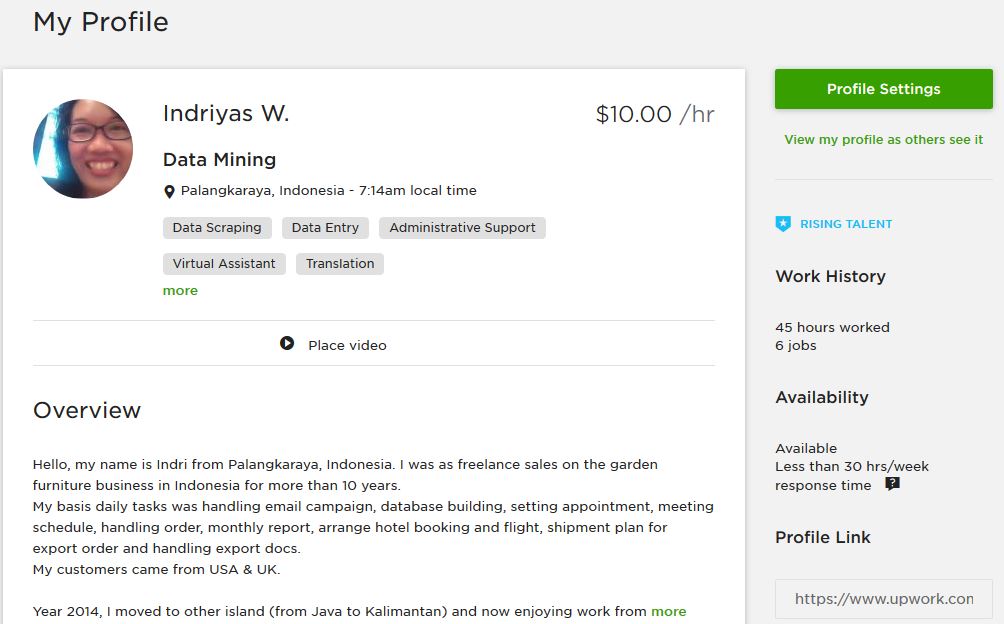This screenshot has width=1004, height=624.
Task: Expand more skills under Virtual Assistant
Action: (x=180, y=291)
